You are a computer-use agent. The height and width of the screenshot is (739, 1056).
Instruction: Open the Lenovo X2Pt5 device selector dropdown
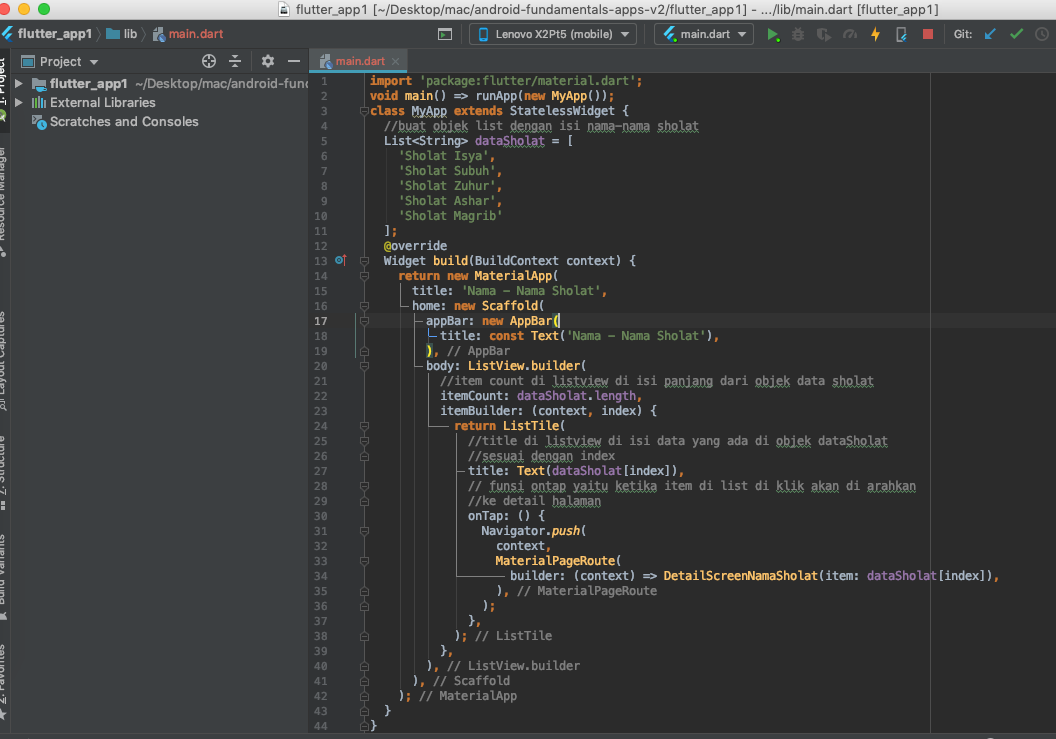553,34
